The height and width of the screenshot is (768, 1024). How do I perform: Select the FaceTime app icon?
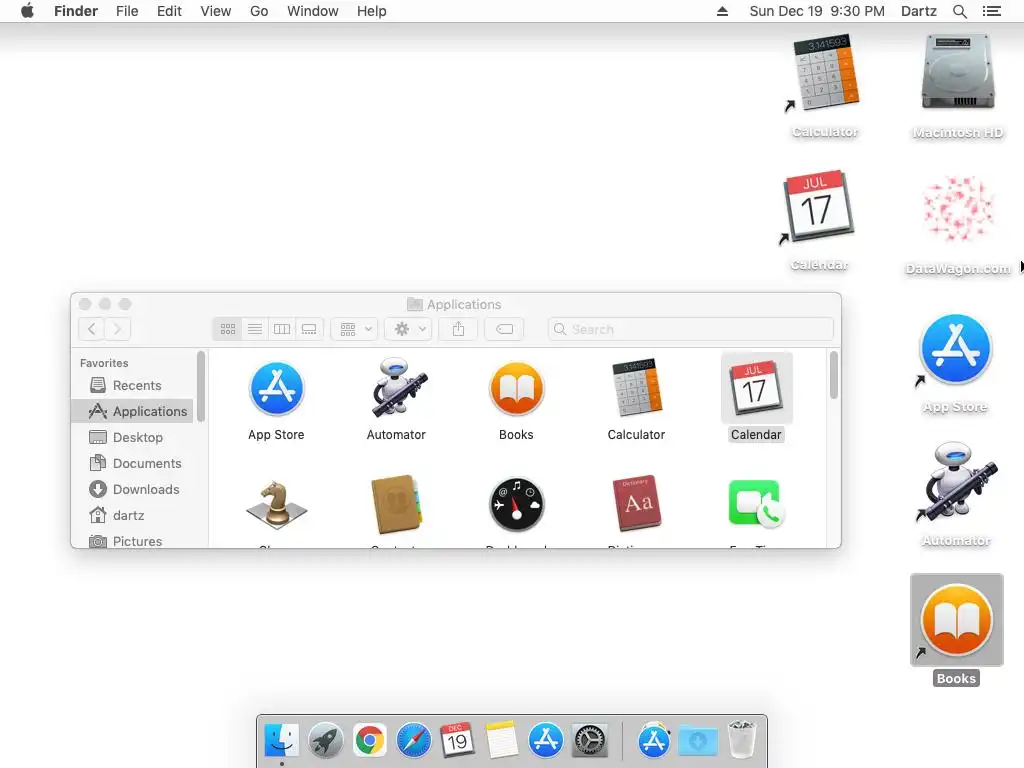(756, 504)
